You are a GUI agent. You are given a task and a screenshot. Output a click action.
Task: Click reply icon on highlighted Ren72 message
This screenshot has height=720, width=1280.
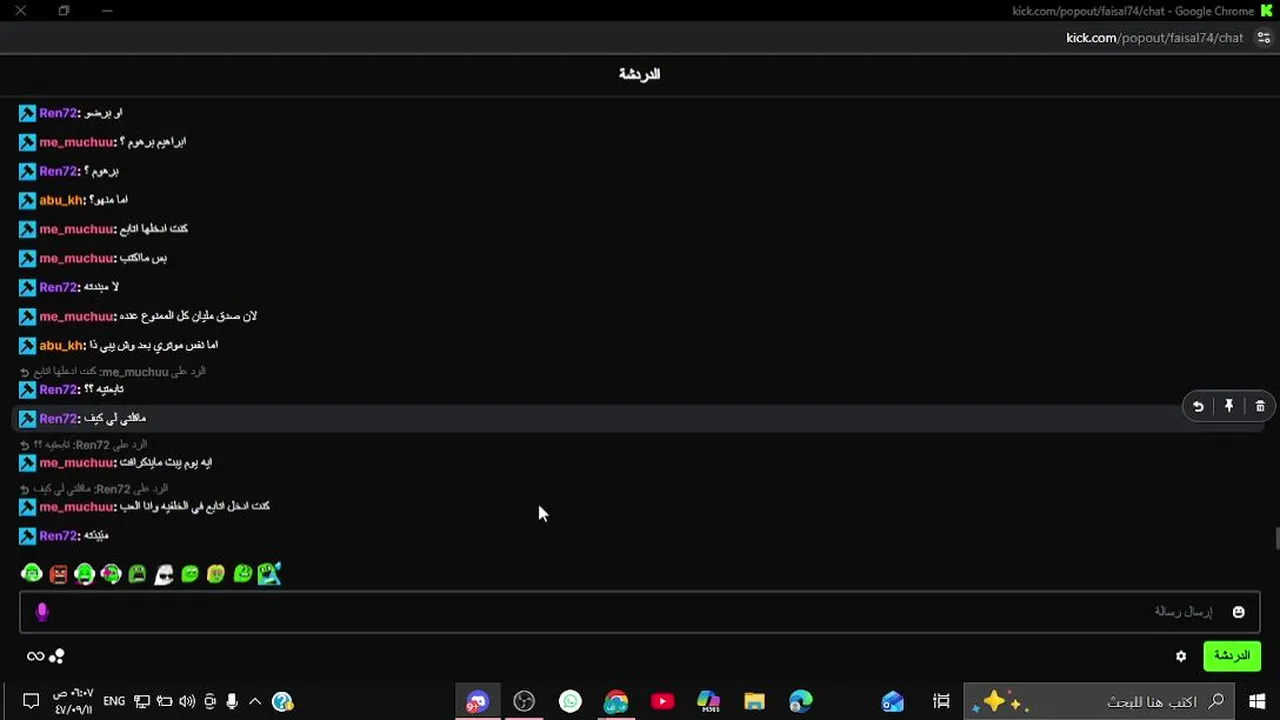pos(1198,406)
